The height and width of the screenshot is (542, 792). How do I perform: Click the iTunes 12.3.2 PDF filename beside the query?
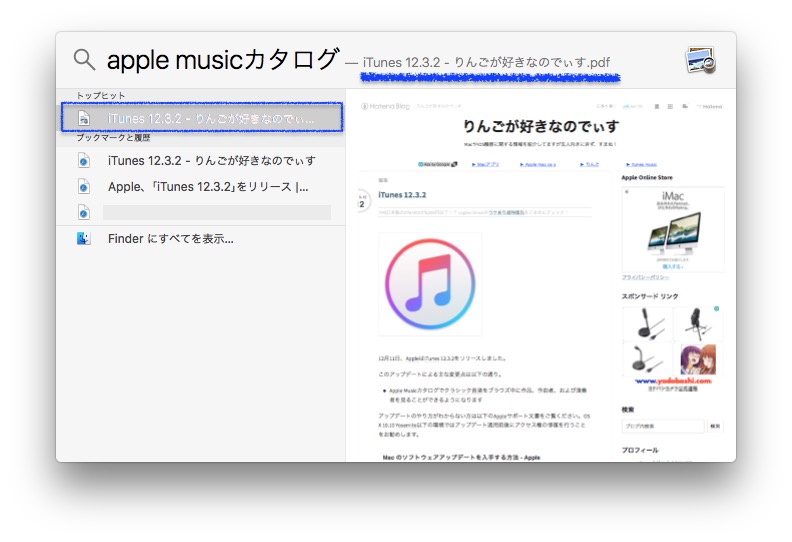[x=486, y=63]
